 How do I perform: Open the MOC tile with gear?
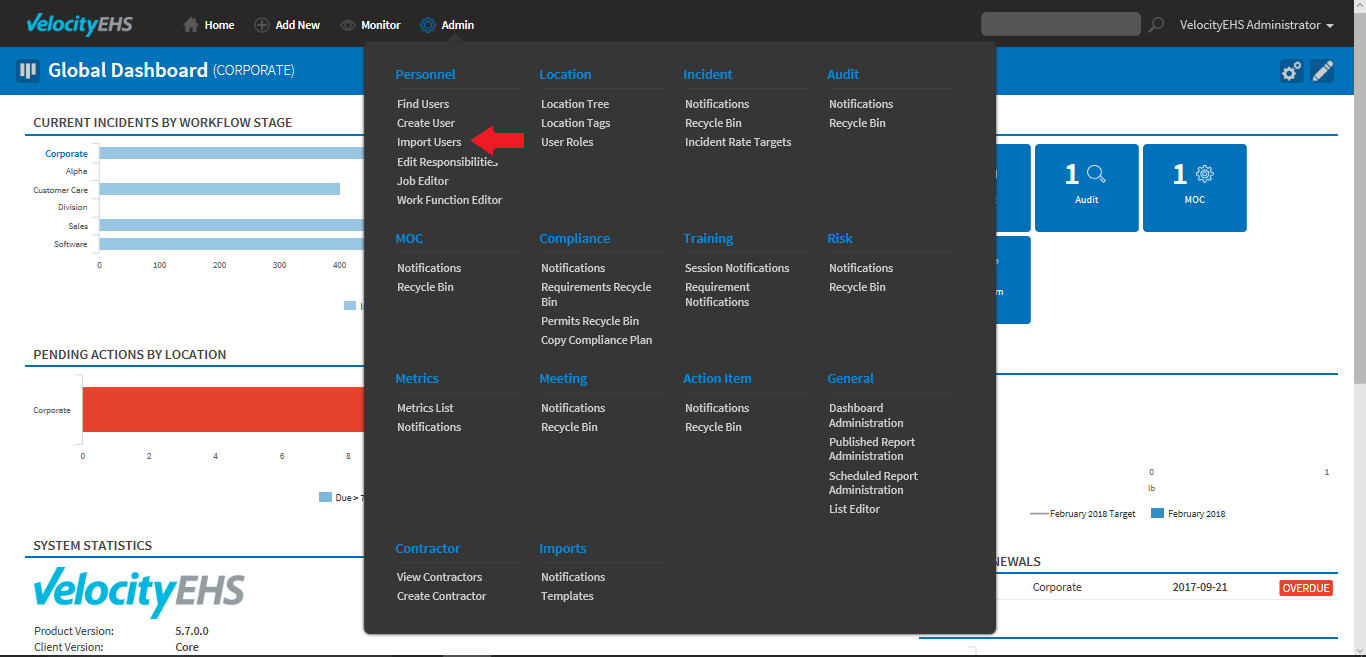tap(1194, 187)
